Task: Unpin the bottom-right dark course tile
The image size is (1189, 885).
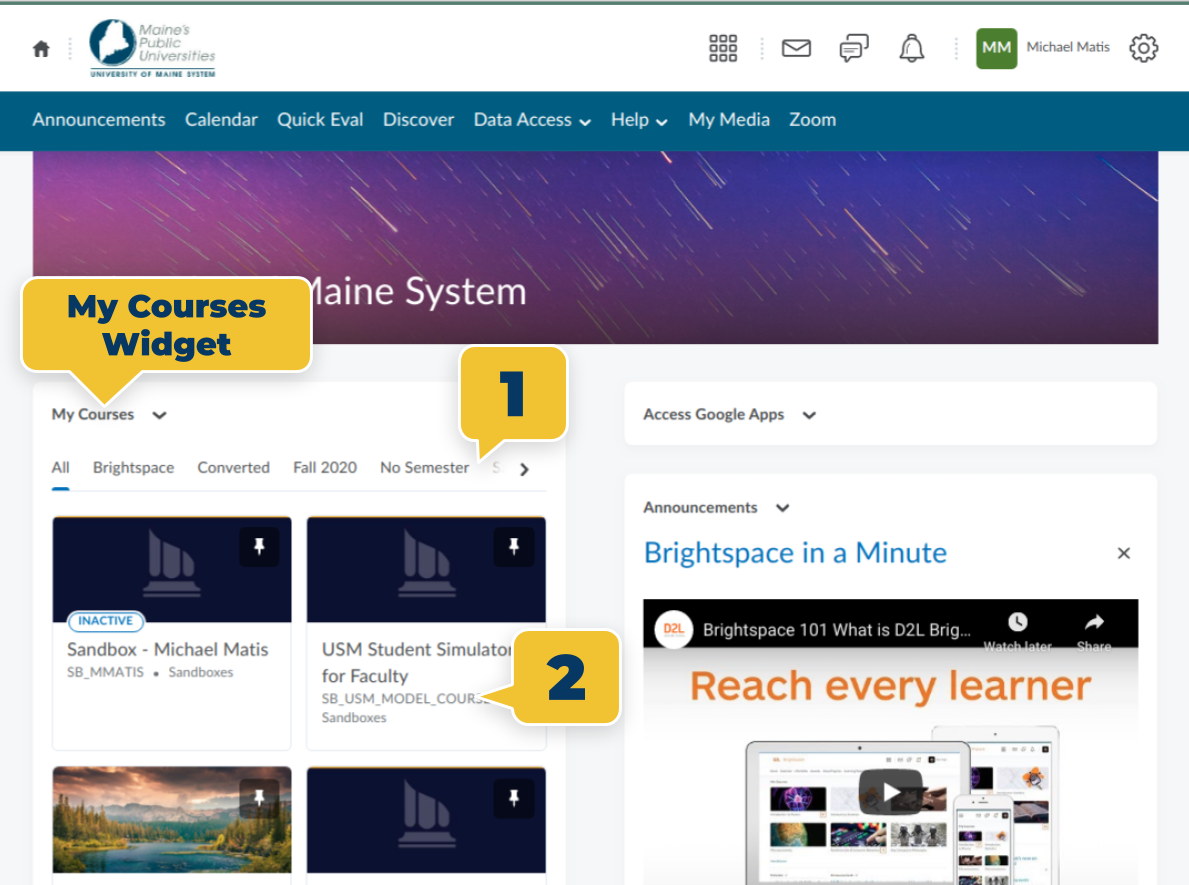Action: pyautogui.click(x=513, y=798)
